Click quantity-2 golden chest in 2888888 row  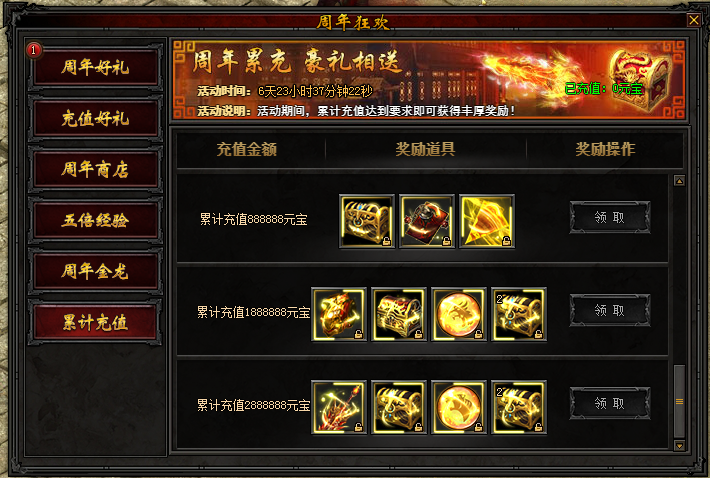[519, 407]
